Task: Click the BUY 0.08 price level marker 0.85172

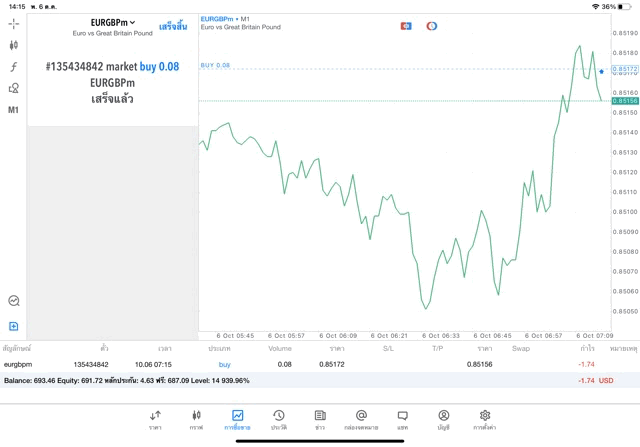Action: click(x=624, y=70)
